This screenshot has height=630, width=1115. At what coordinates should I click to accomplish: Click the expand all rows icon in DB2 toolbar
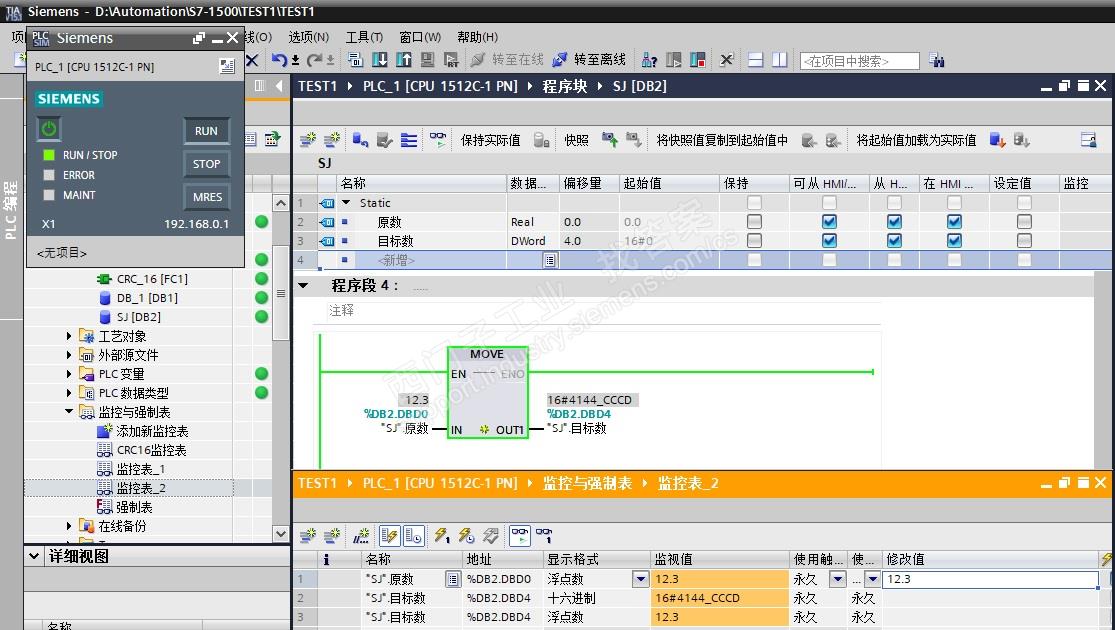[409, 140]
